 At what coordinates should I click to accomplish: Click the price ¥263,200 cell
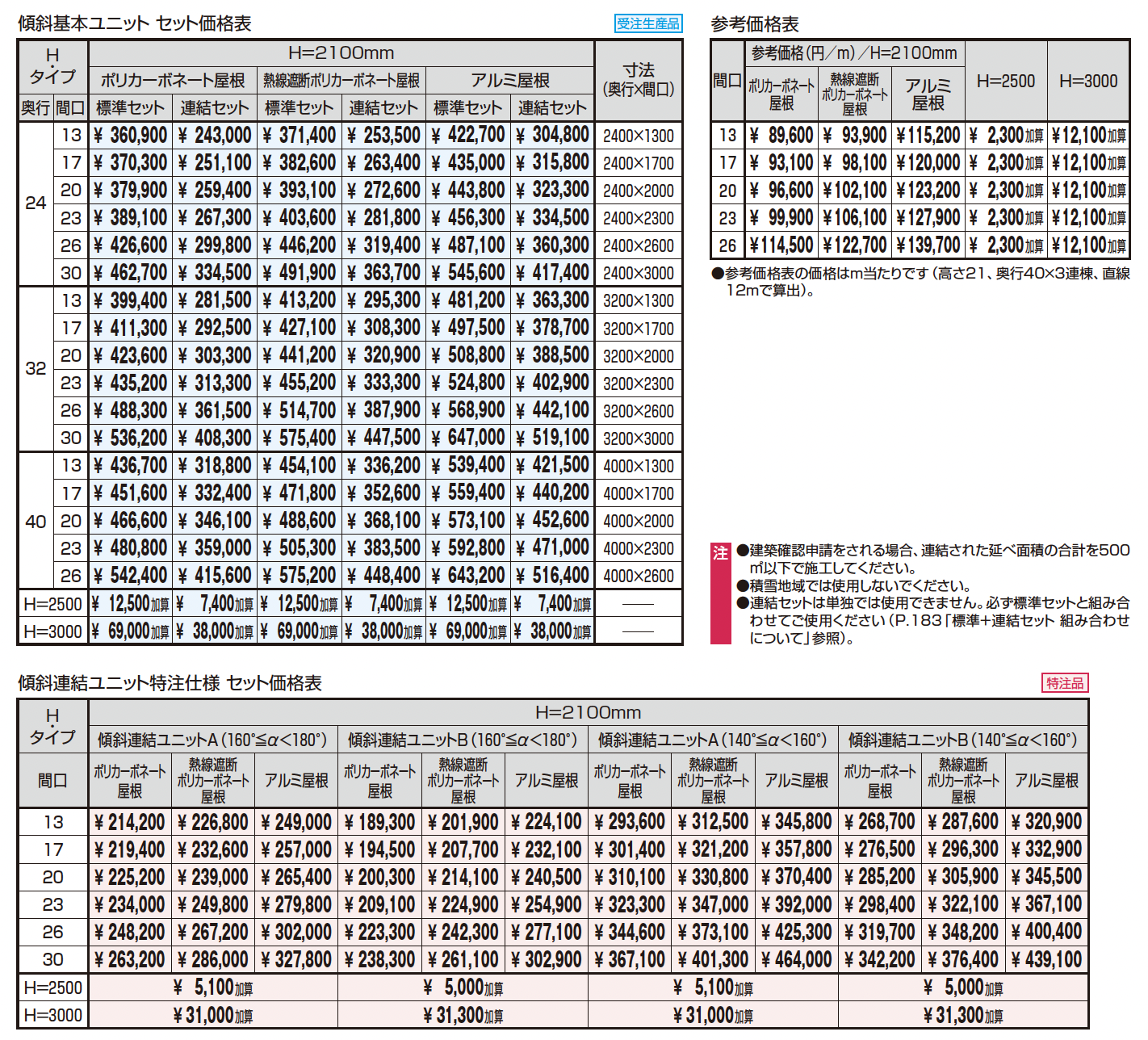point(130,960)
